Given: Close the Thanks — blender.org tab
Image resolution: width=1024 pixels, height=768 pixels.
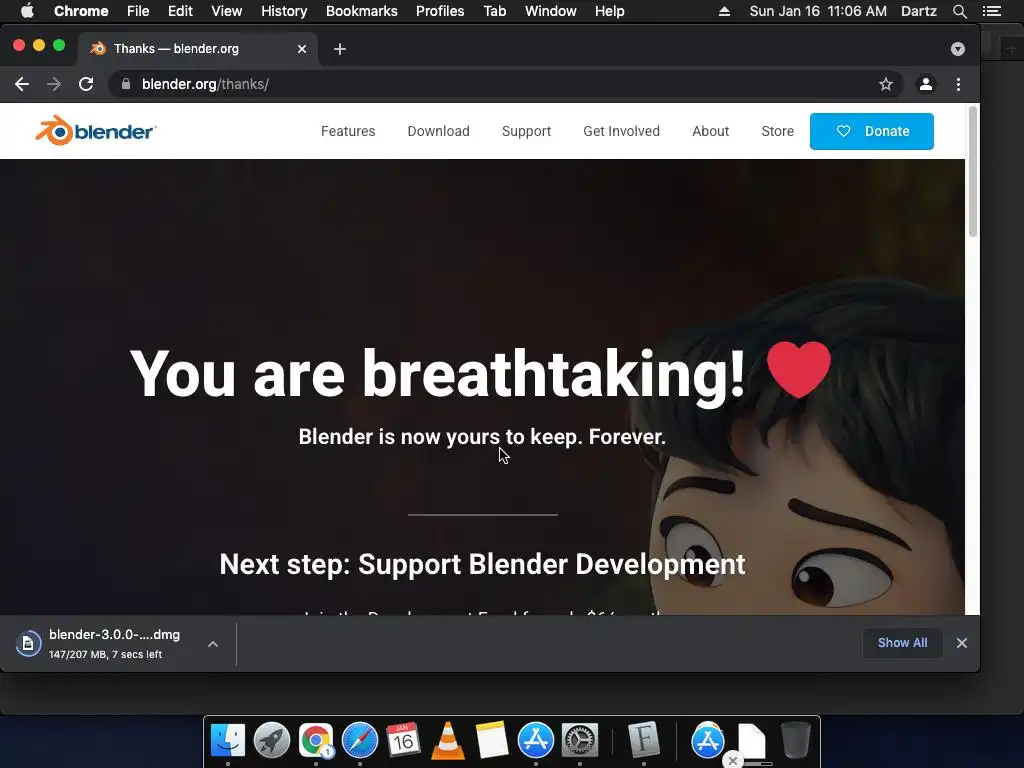Looking at the screenshot, I should (302, 49).
